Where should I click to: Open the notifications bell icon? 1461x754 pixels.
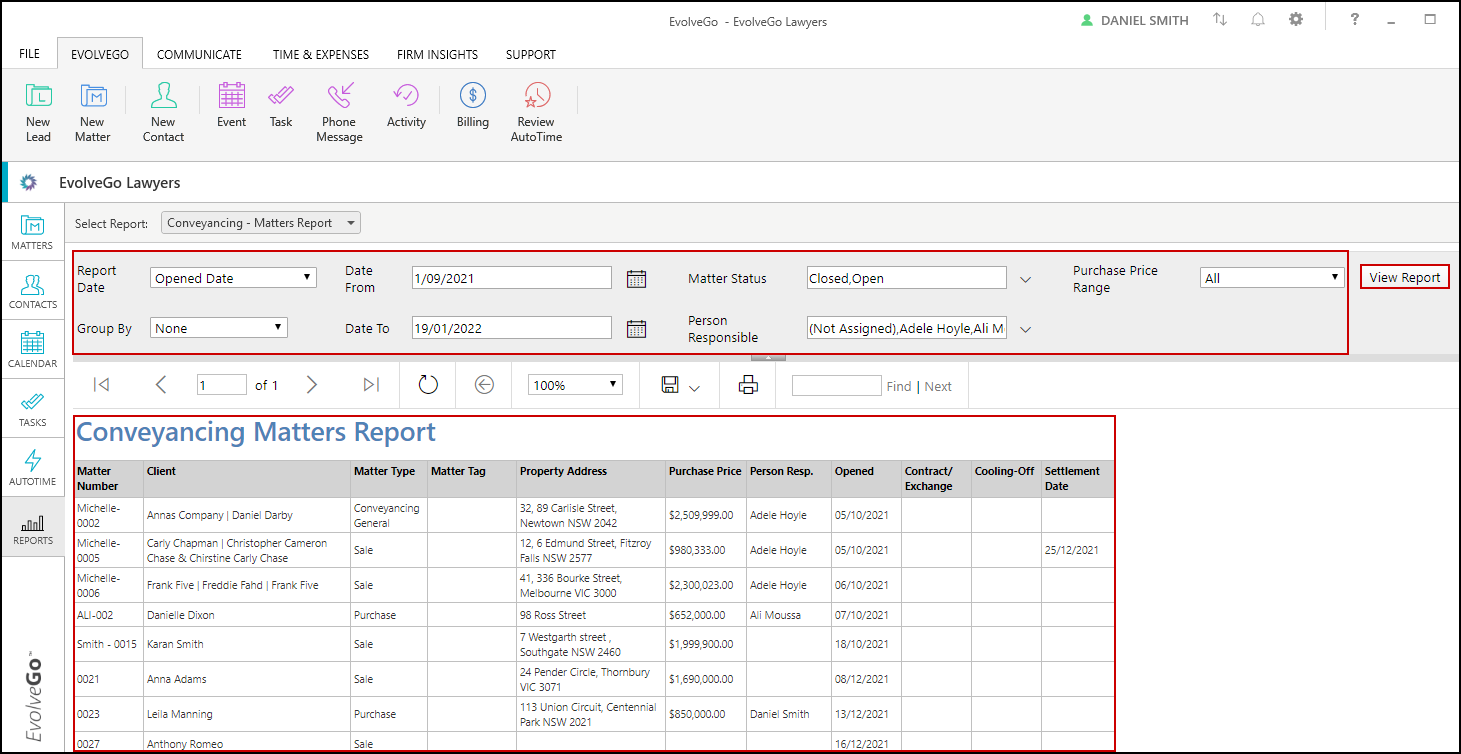pyautogui.click(x=1258, y=20)
